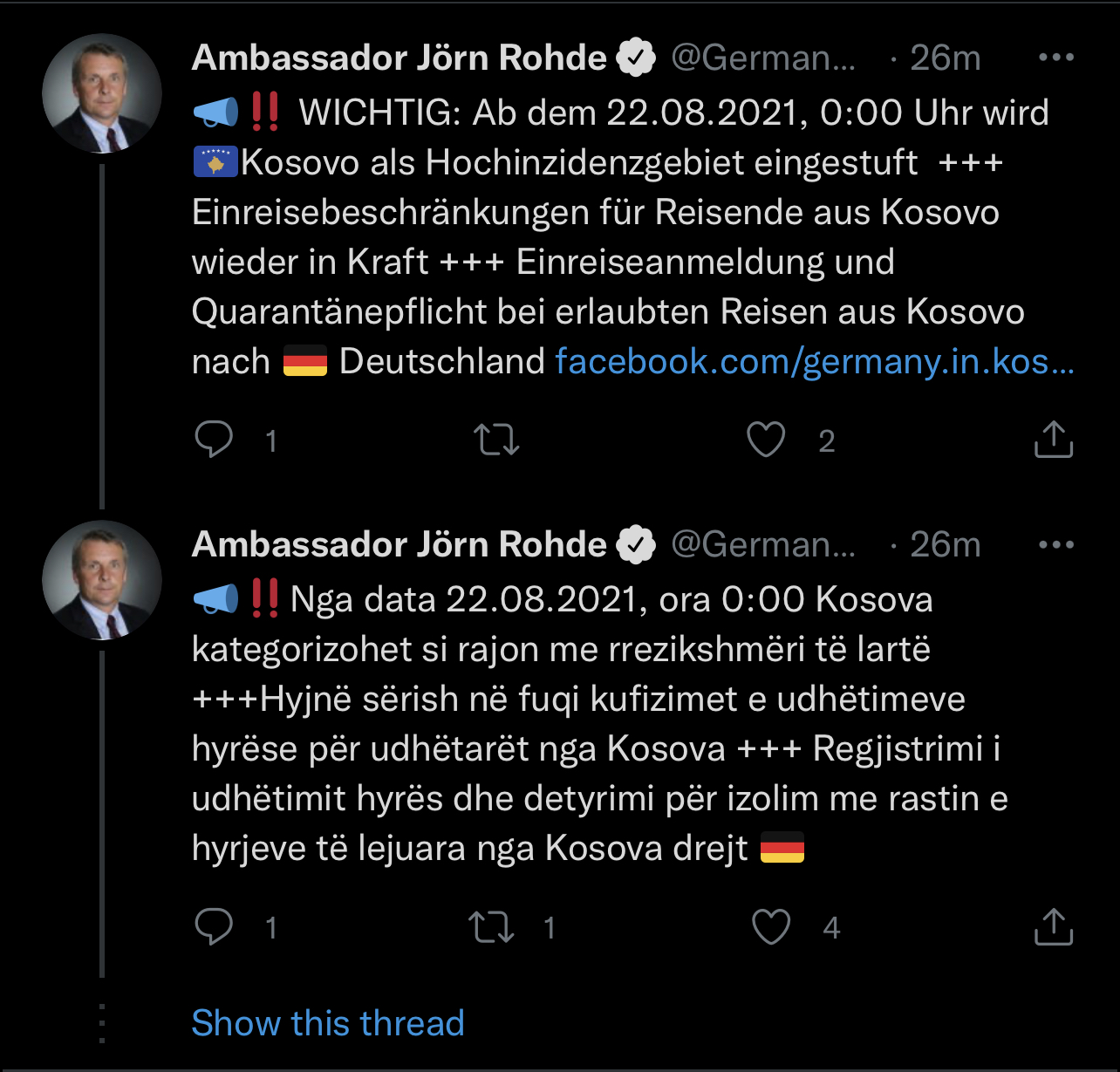
Task: Reply to the Albanian-language Kosova tweet
Action: pyautogui.click(x=214, y=926)
